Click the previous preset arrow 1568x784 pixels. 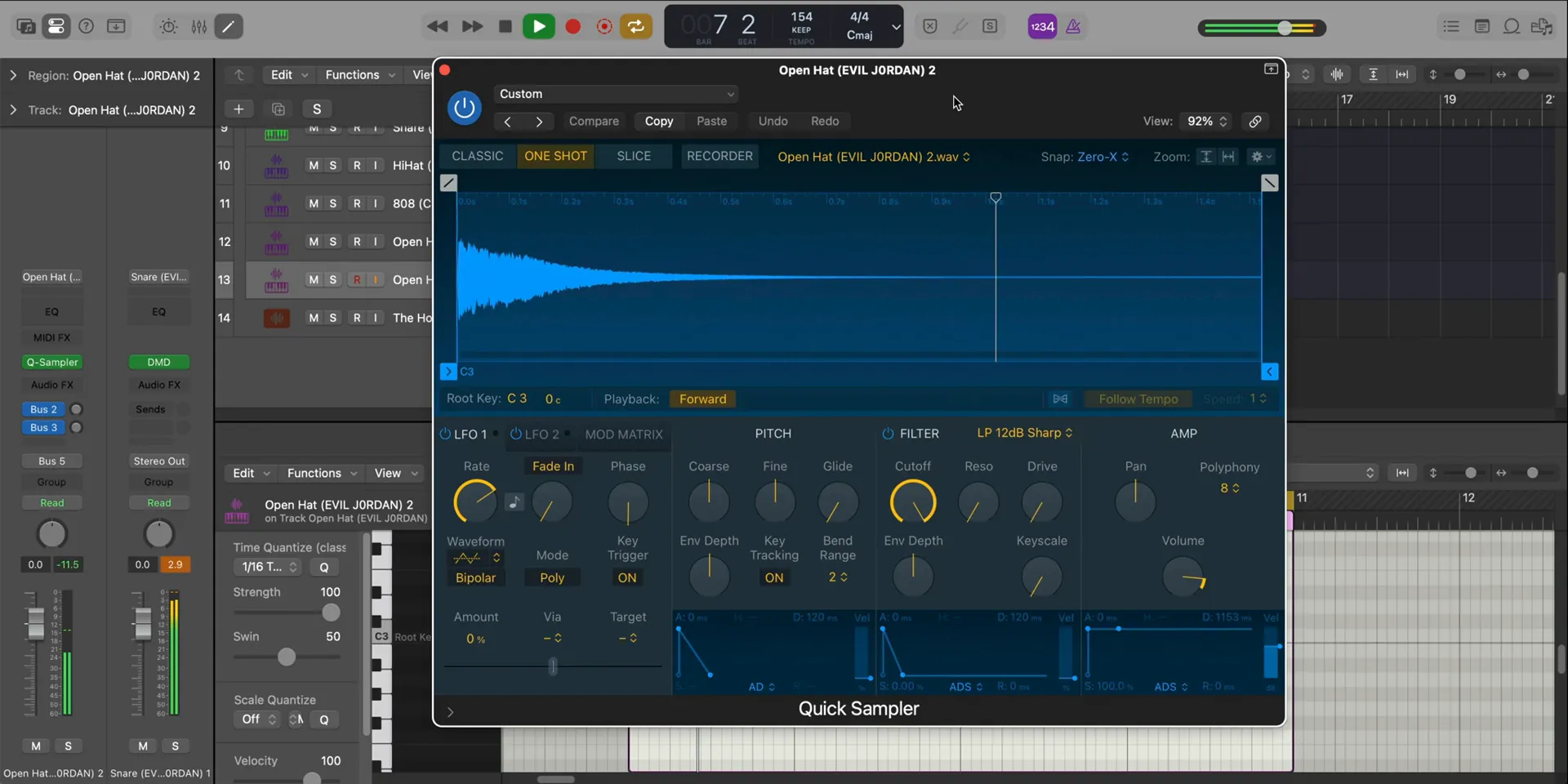(507, 121)
